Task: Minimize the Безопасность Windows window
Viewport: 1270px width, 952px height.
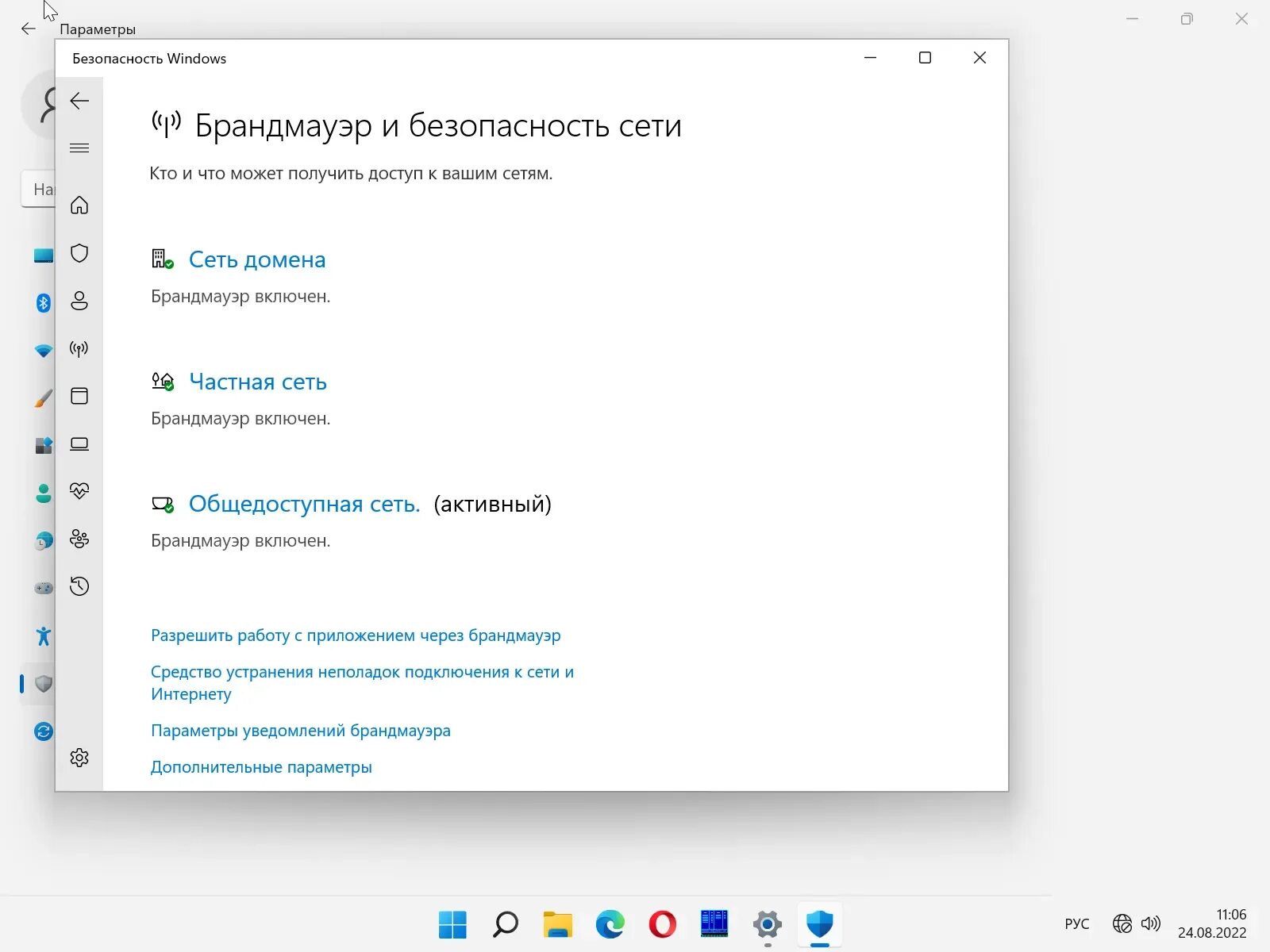Action: [x=870, y=58]
